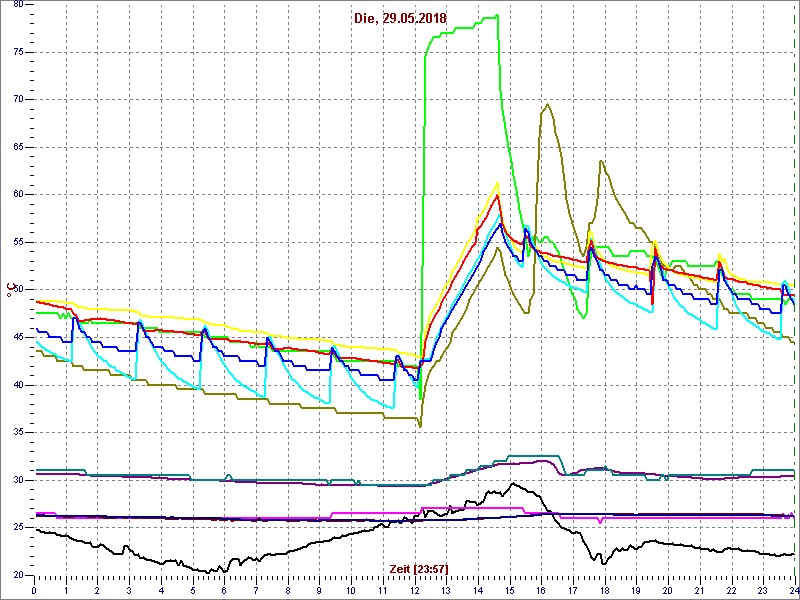This screenshot has width=800, height=600.
Task: Select the '55' value on temperature axis
Action: (x=17, y=242)
